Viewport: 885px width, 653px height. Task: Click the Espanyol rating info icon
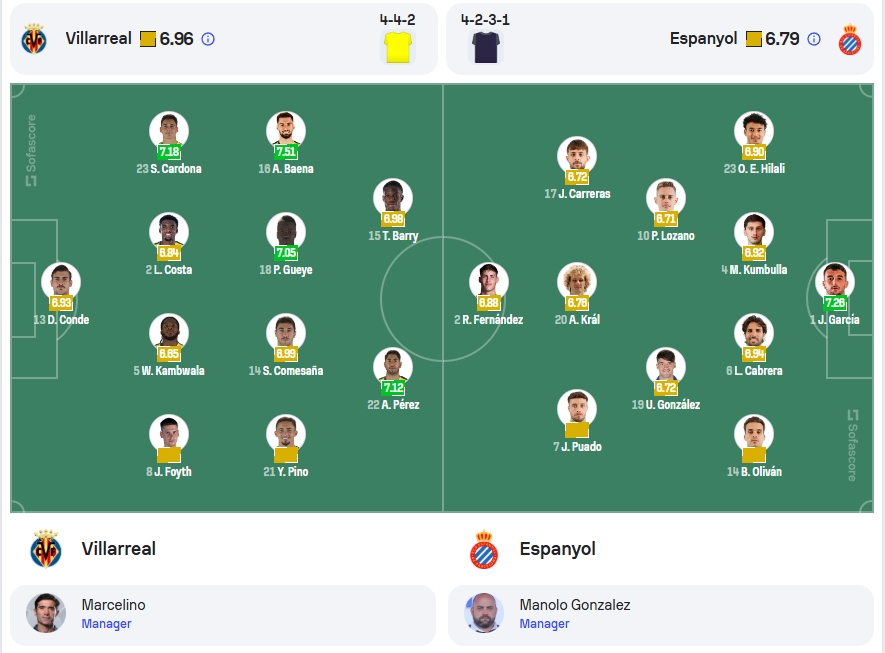click(x=813, y=39)
